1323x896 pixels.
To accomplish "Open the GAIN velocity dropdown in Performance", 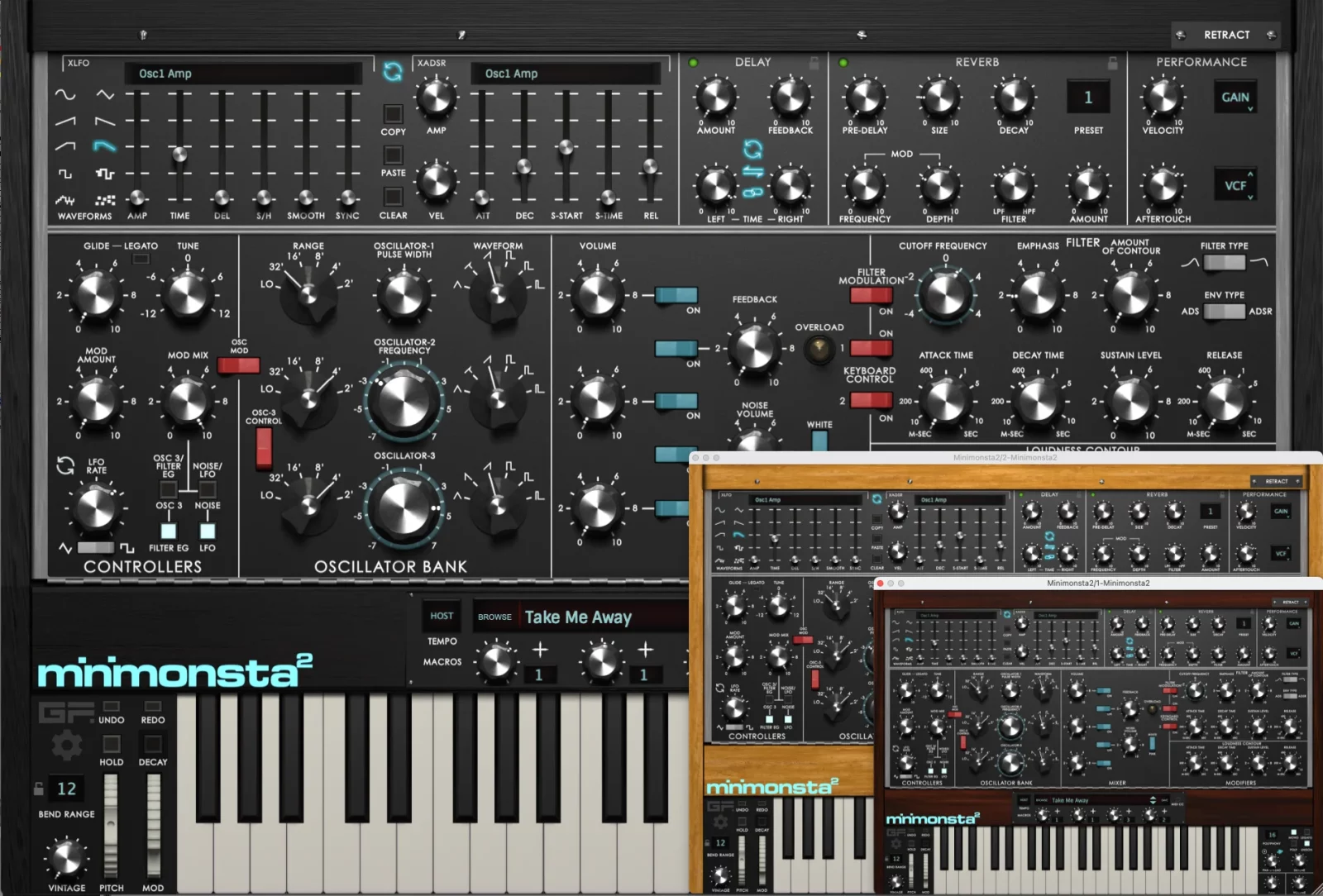I will tap(1235, 98).
